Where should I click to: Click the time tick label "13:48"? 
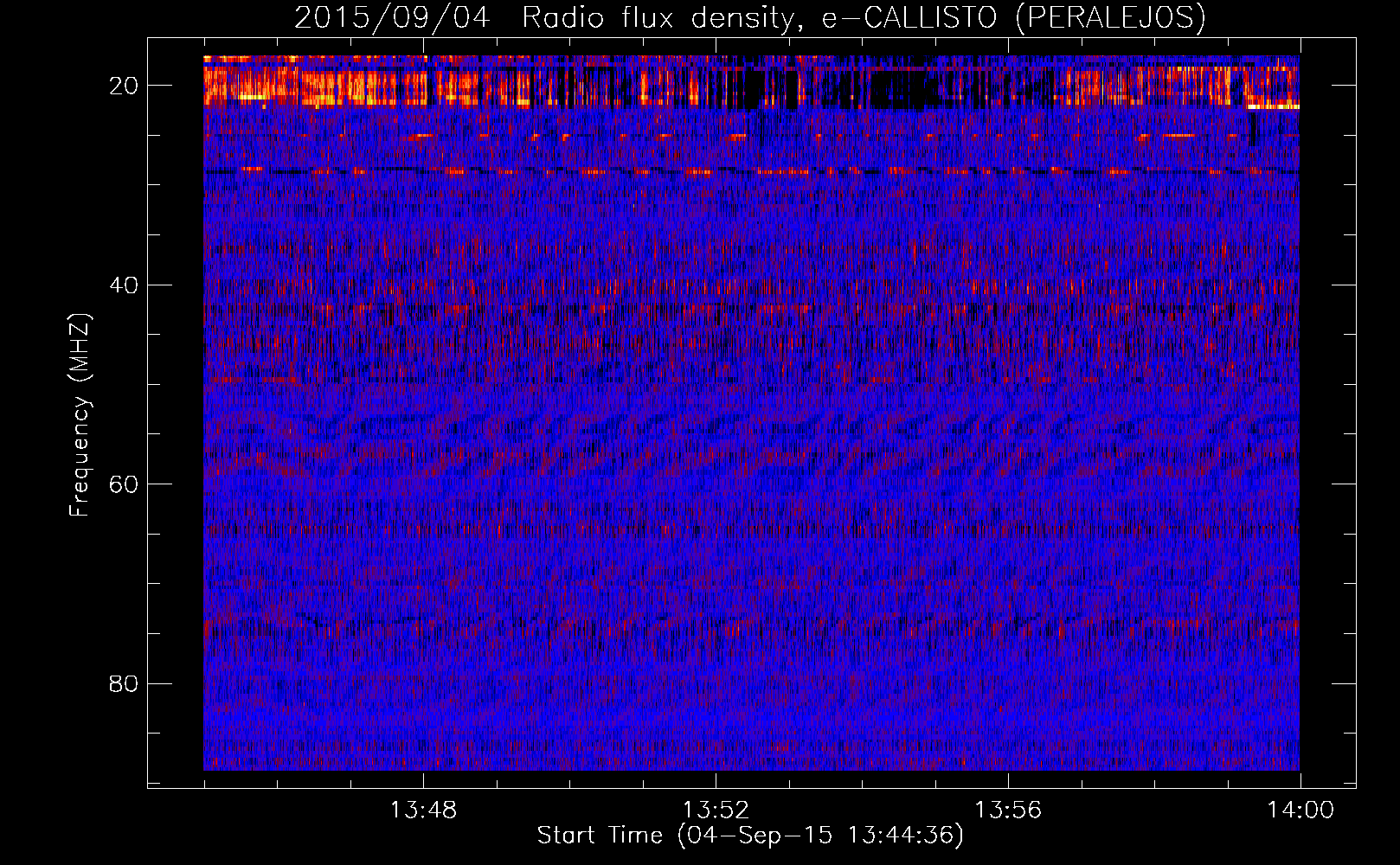(x=423, y=811)
